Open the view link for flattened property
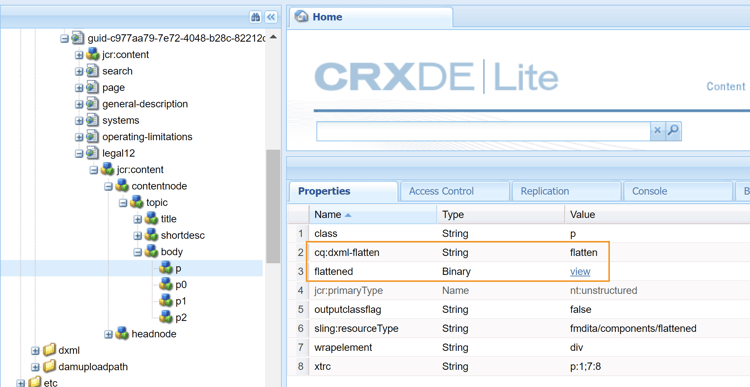Viewport: 750px width, 387px height. (580, 271)
